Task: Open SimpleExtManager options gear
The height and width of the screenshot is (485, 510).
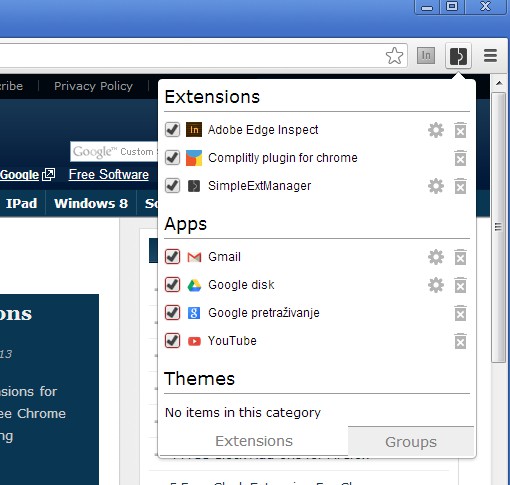Action: [x=436, y=186]
